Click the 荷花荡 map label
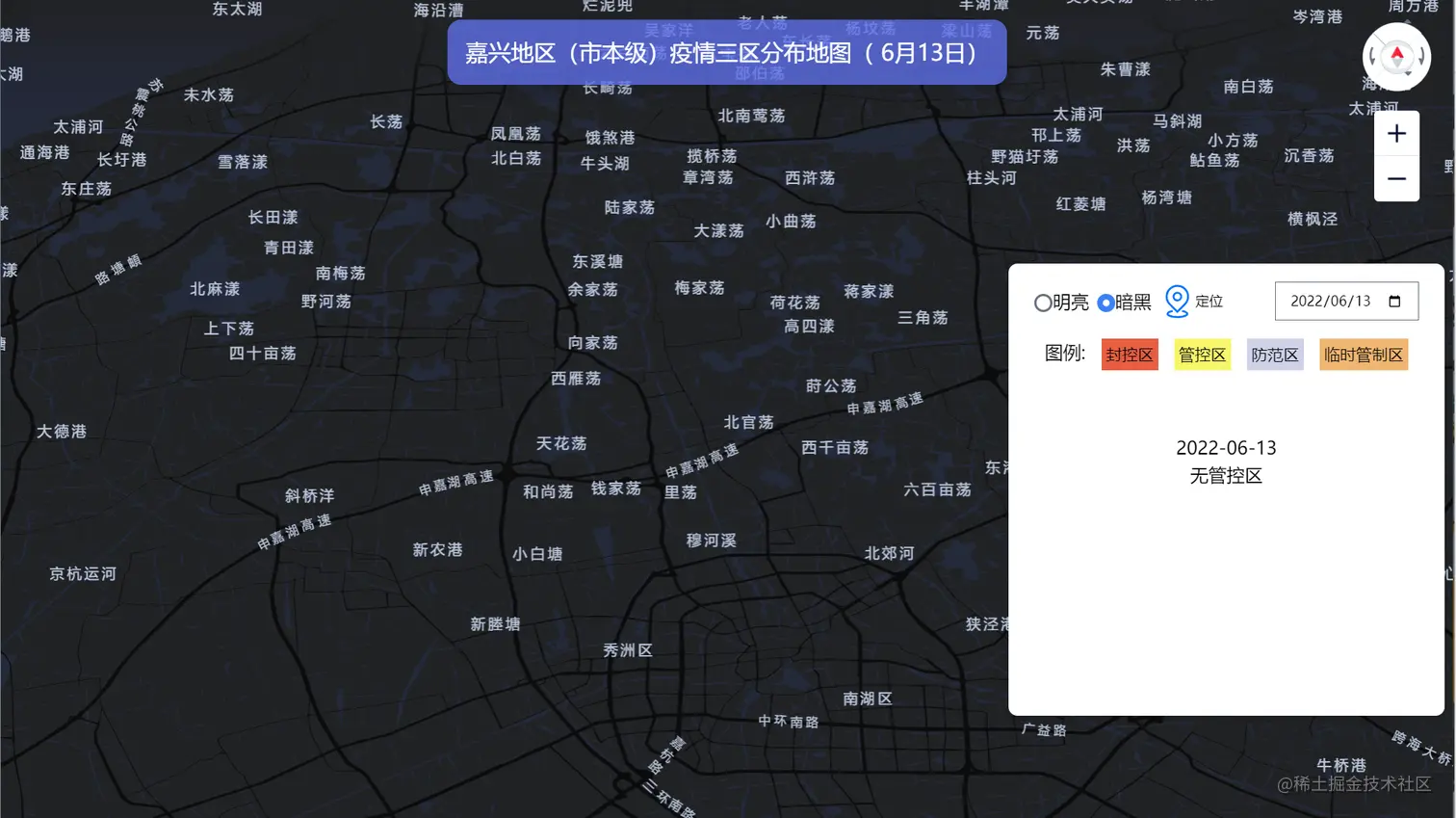1456x818 pixels. click(795, 303)
